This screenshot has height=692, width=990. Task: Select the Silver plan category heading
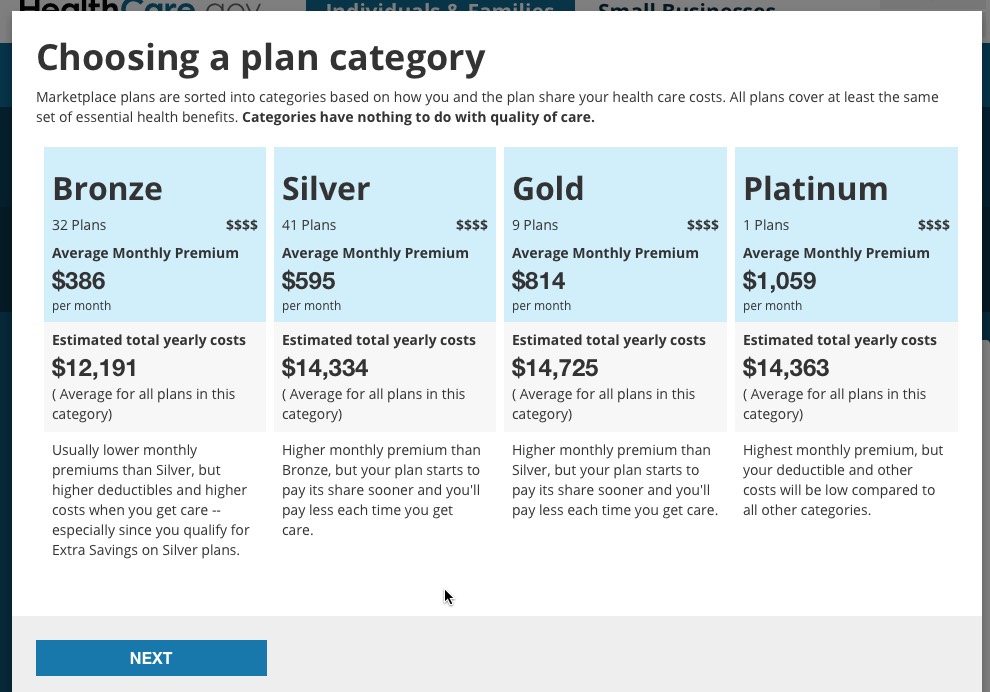326,189
